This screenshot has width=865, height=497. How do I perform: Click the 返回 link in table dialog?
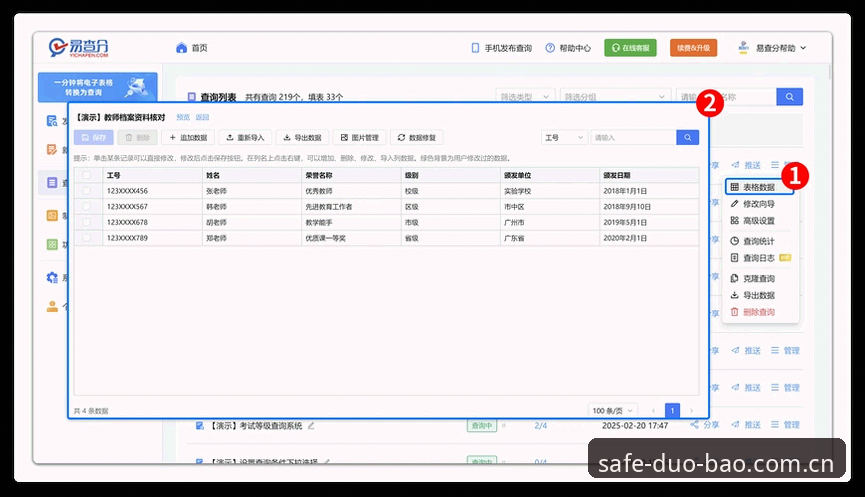point(202,117)
